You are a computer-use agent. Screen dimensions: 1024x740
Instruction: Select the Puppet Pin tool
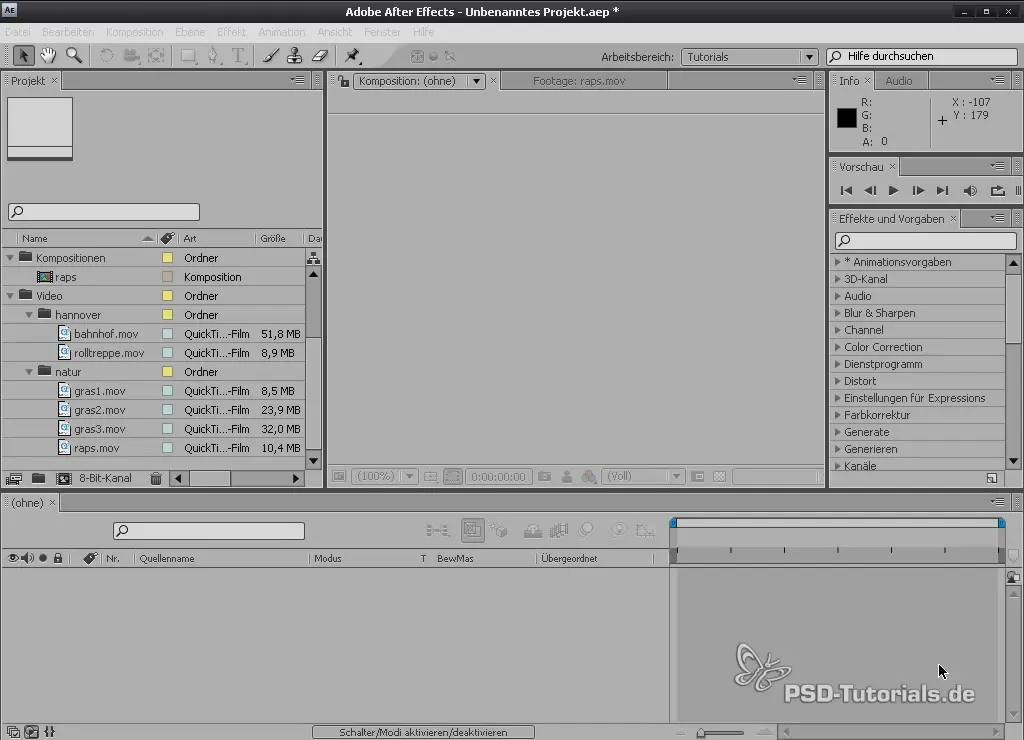[x=353, y=56]
